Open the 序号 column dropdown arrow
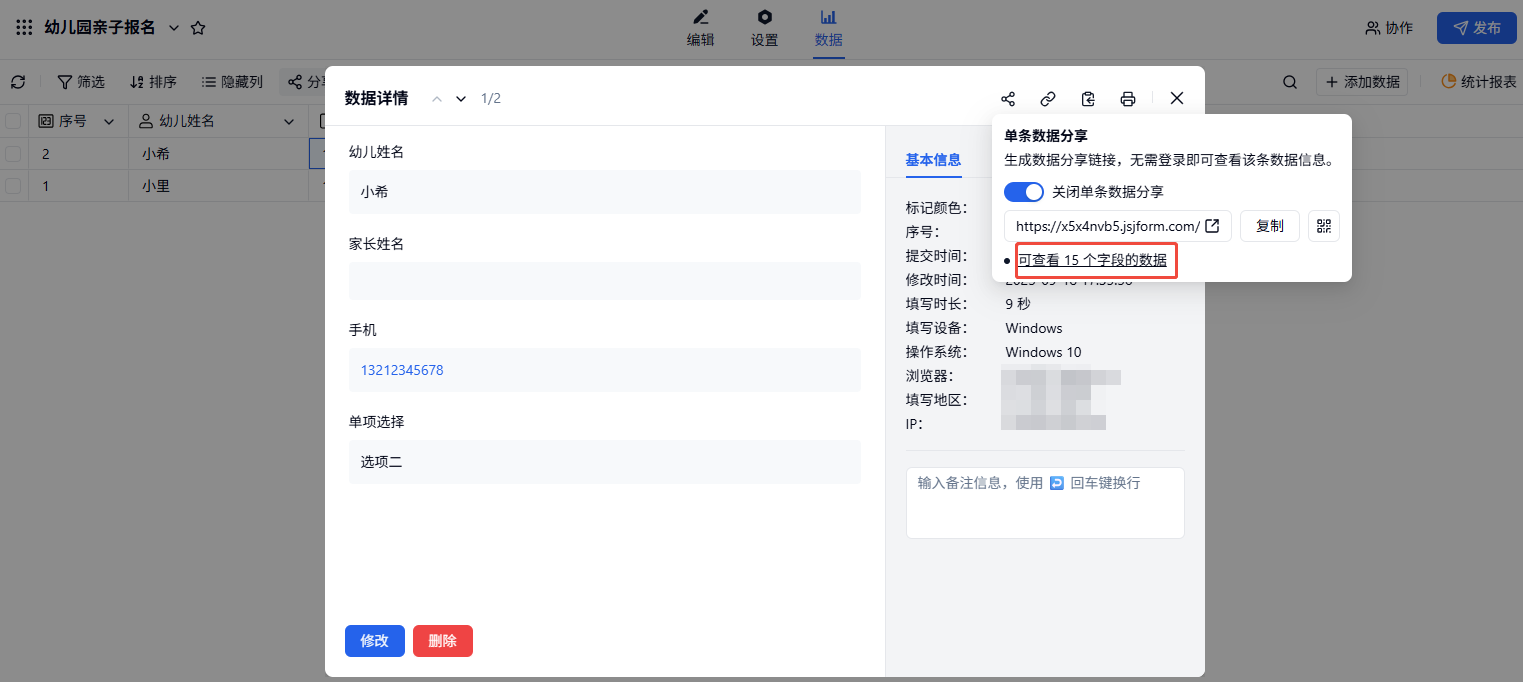 [x=108, y=122]
